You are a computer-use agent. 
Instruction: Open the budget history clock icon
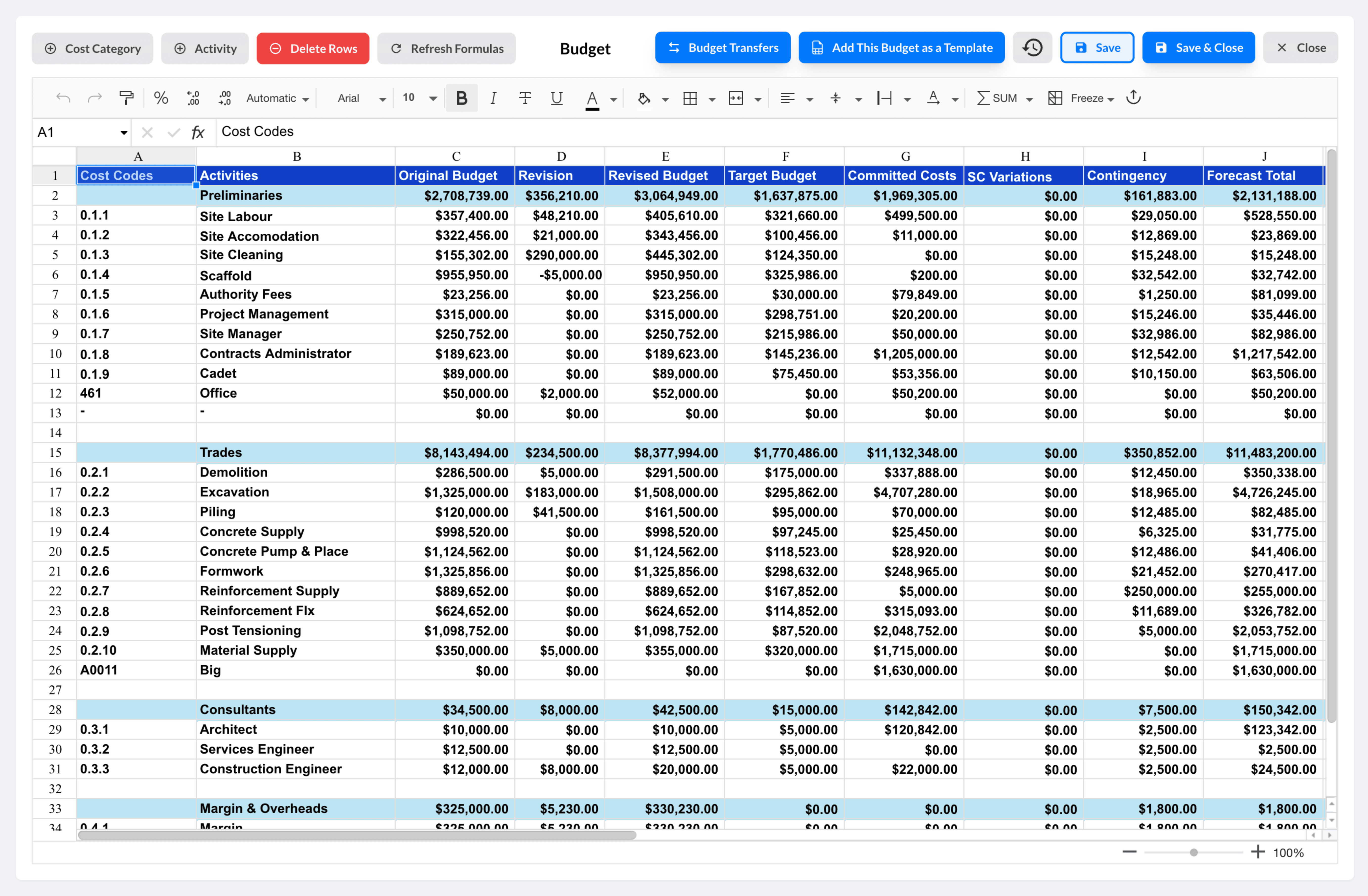(1032, 48)
